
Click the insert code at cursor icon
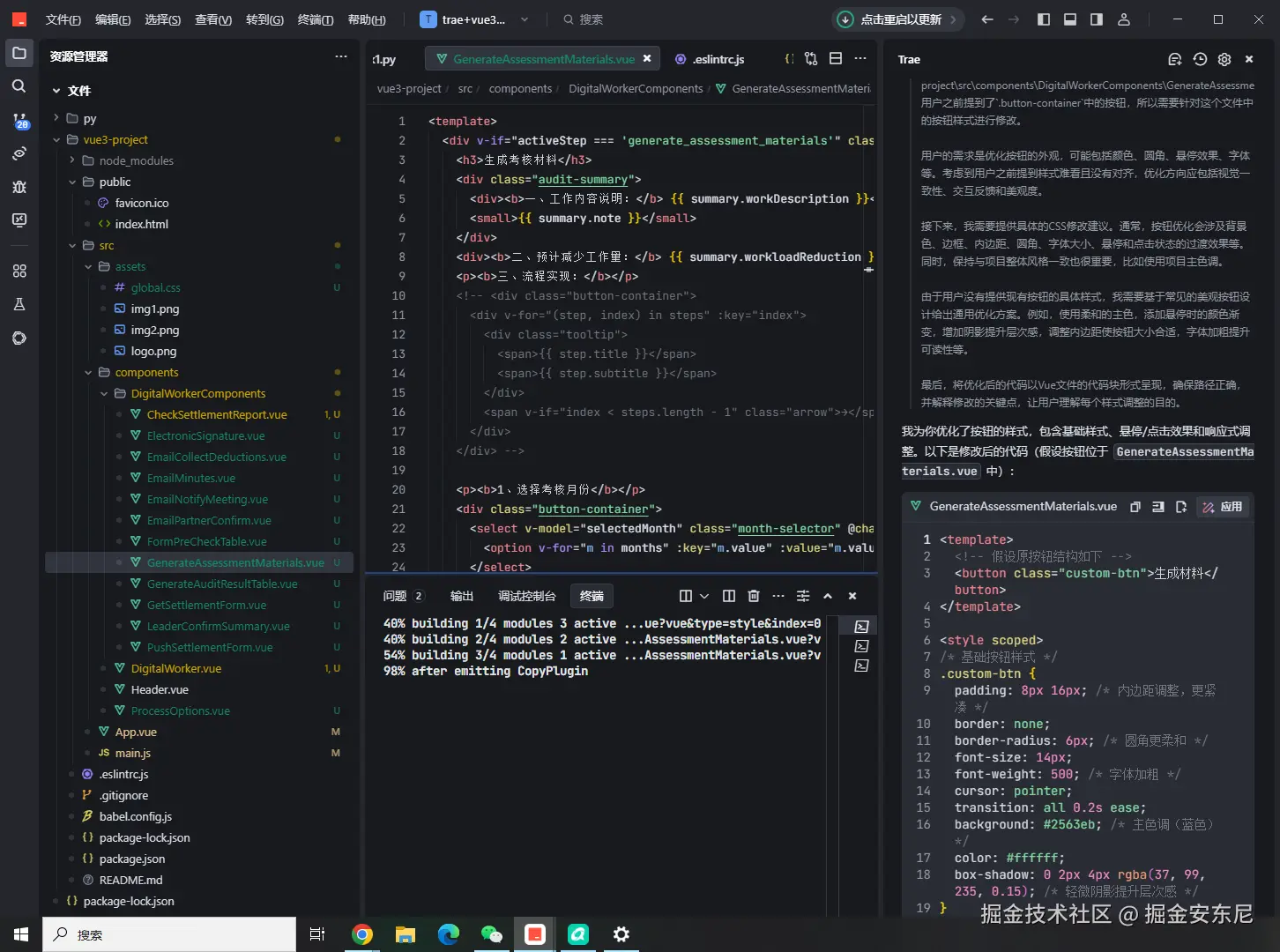(x=1158, y=507)
